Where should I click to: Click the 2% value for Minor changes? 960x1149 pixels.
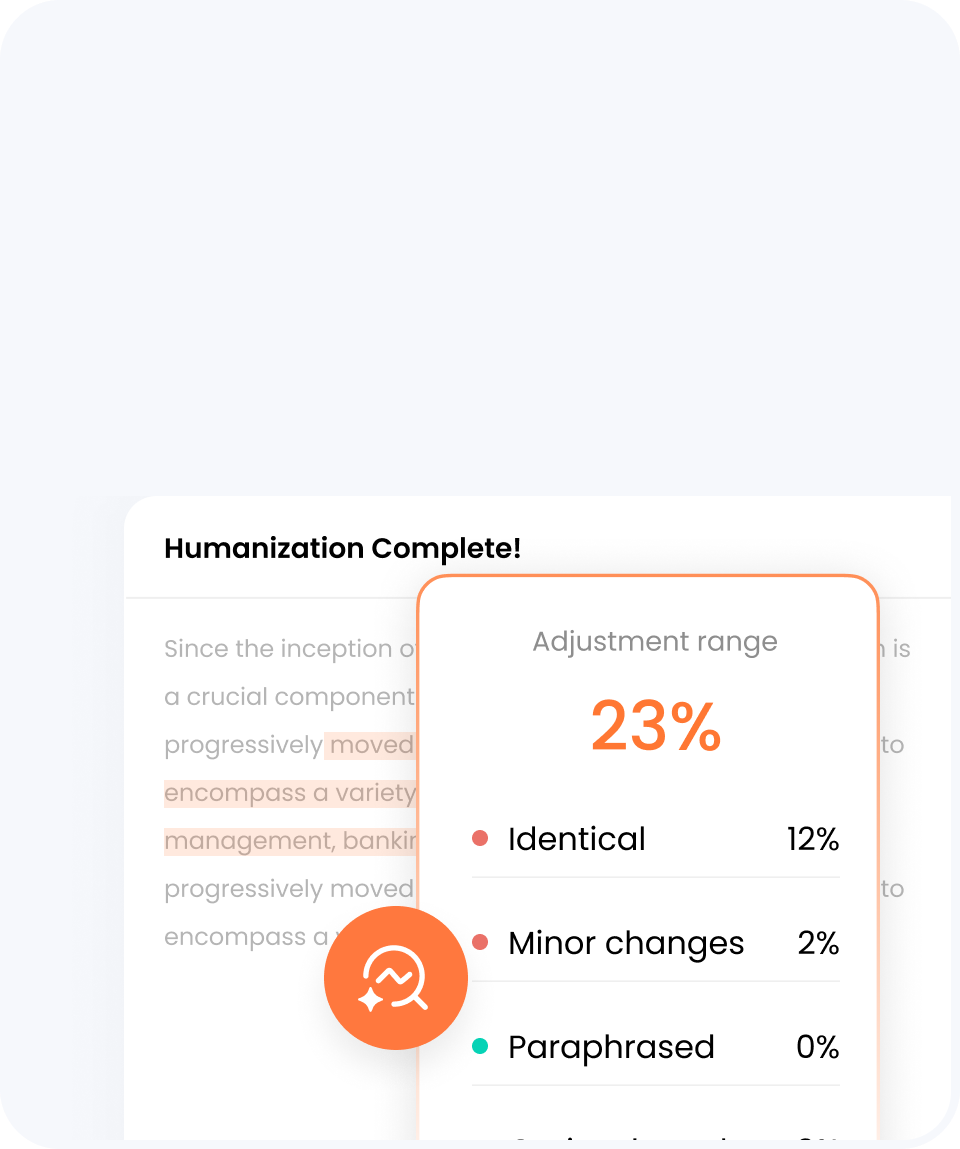click(x=819, y=943)
